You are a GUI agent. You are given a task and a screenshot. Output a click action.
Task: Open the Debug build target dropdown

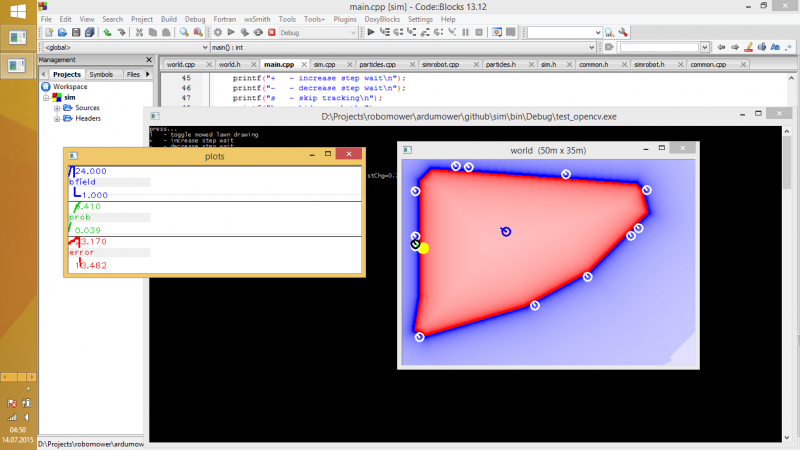[353, 33]
